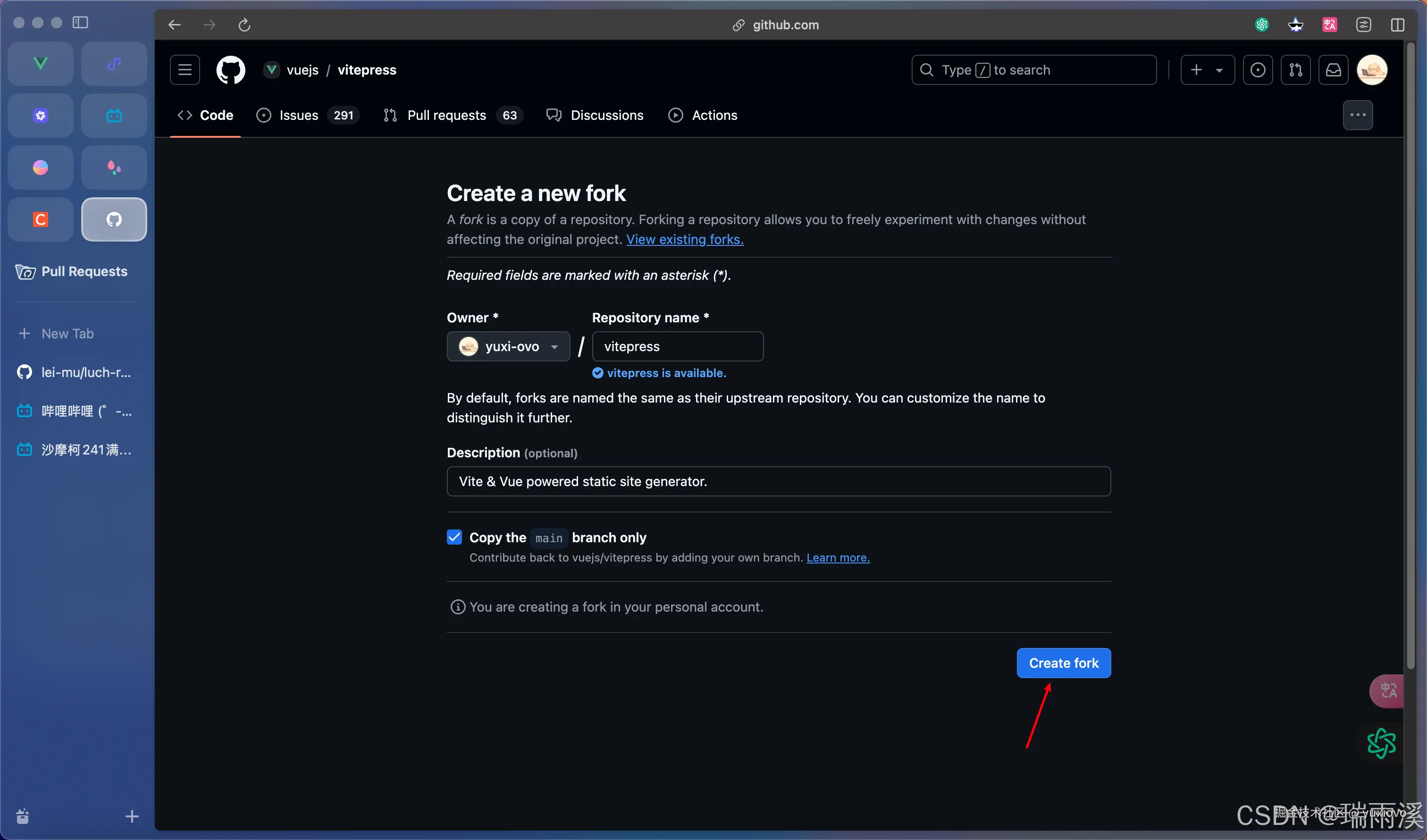Open the View existing forks link
Image resolution: width=1427 pixels, height=840 pixels.
(x=684, y=240)
